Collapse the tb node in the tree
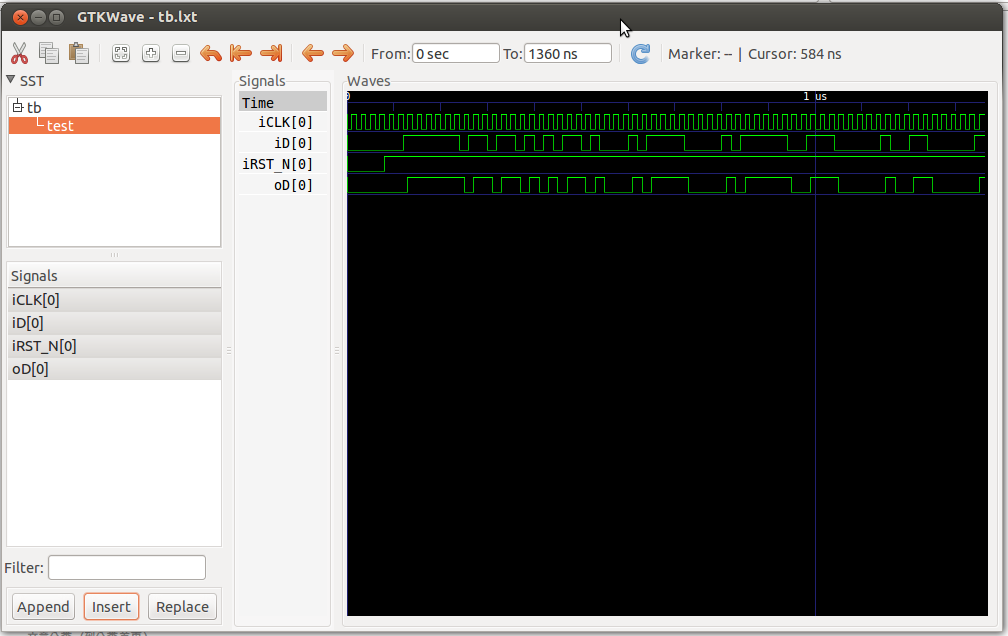The height and width of the screenshot is (636, 1008). coord(16,107)
